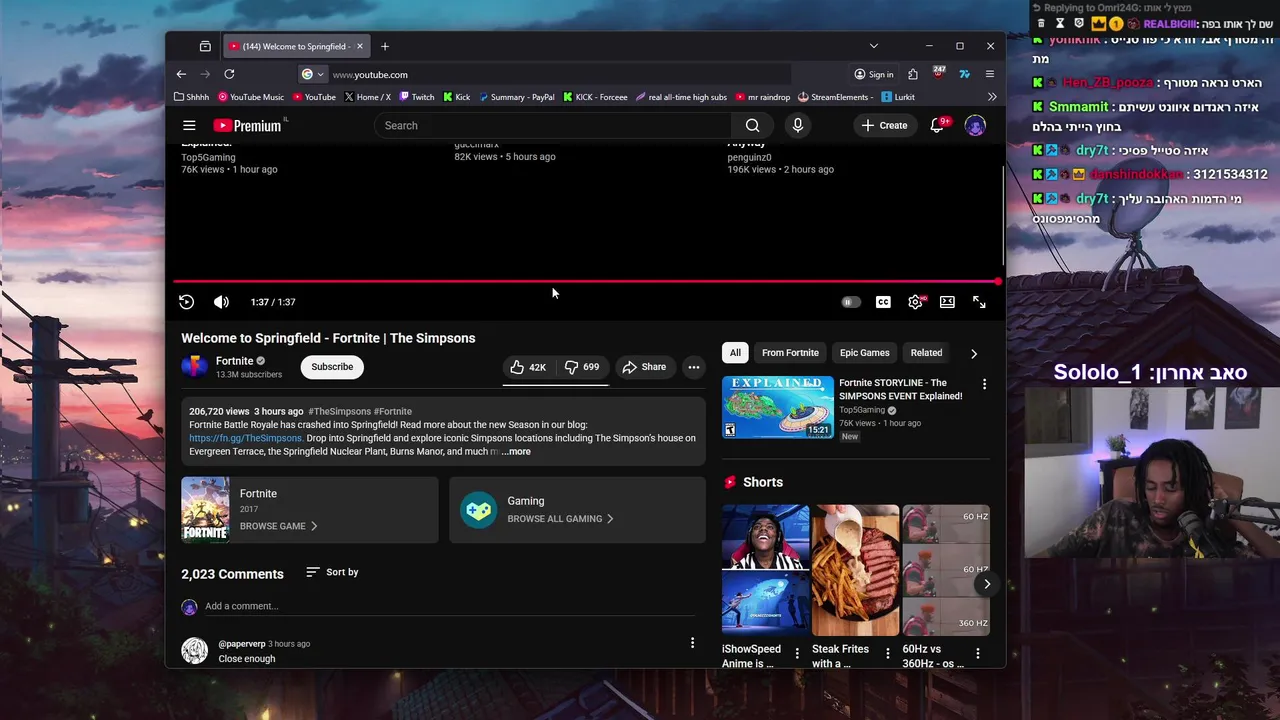This screenshot has width=1280, height=720.
Task: Show more bookmarks with the overflow chevron
Action: point(992,97)
